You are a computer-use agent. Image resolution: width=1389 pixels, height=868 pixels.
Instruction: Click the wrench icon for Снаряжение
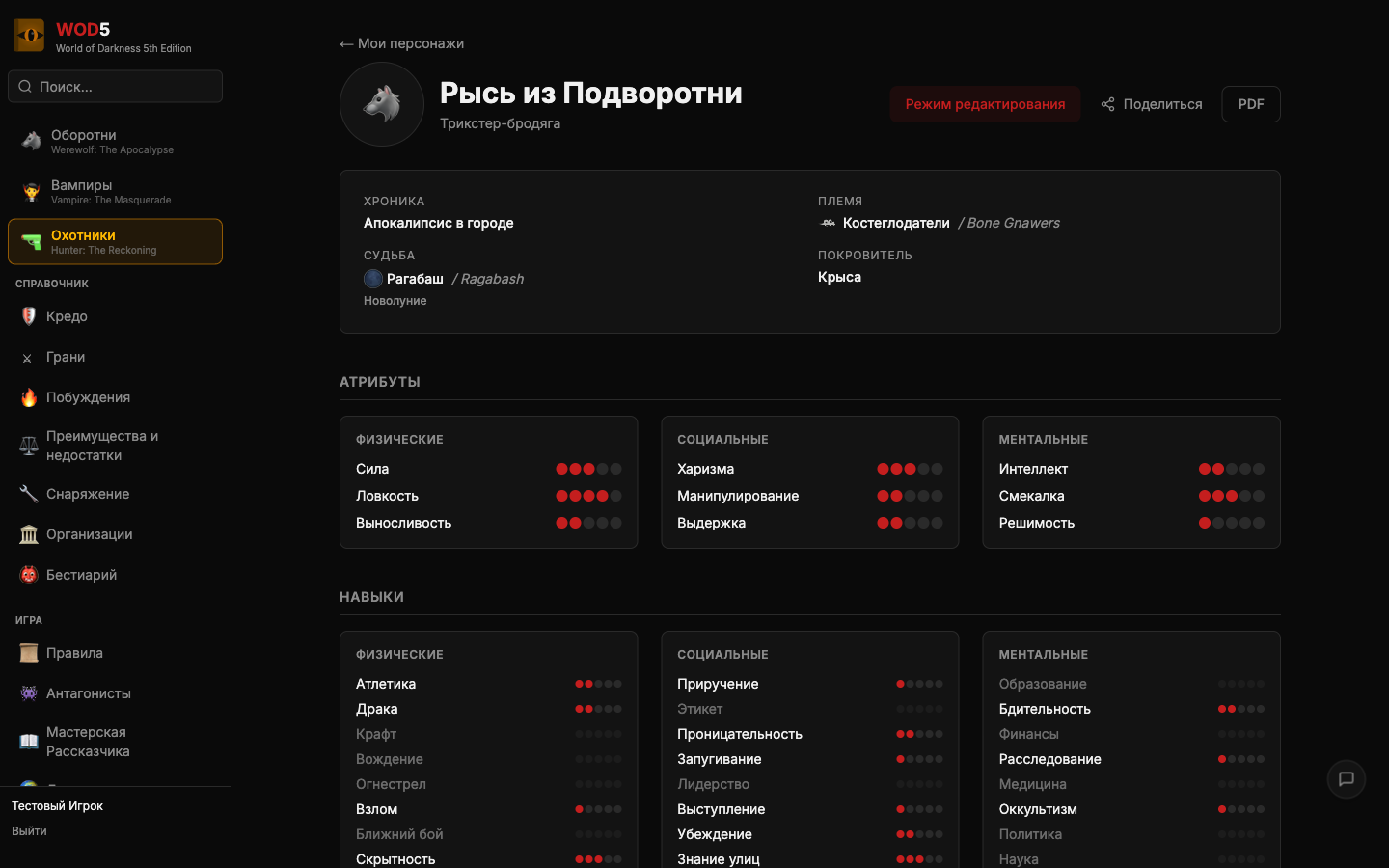coord(29,494)
